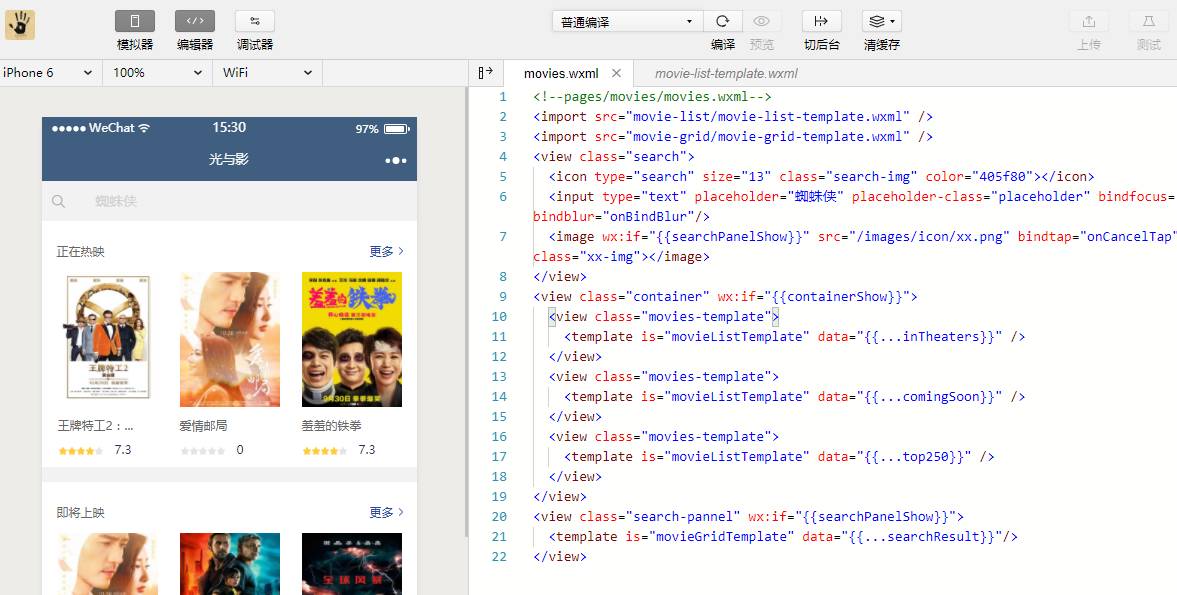Open the 普通编译 compile mode dropdown
The image size is (1177, 595).
(628, 22)
